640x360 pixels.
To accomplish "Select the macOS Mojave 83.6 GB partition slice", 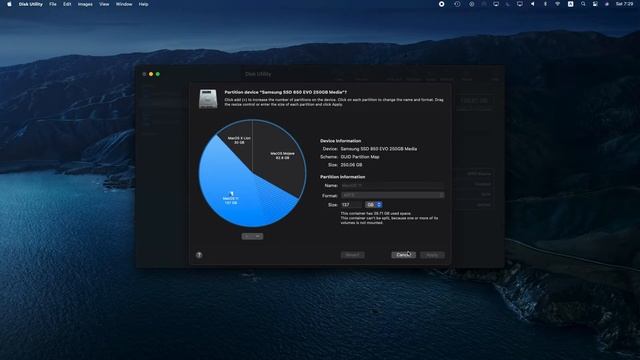I will pyautogui.click(x=282, y=156).
